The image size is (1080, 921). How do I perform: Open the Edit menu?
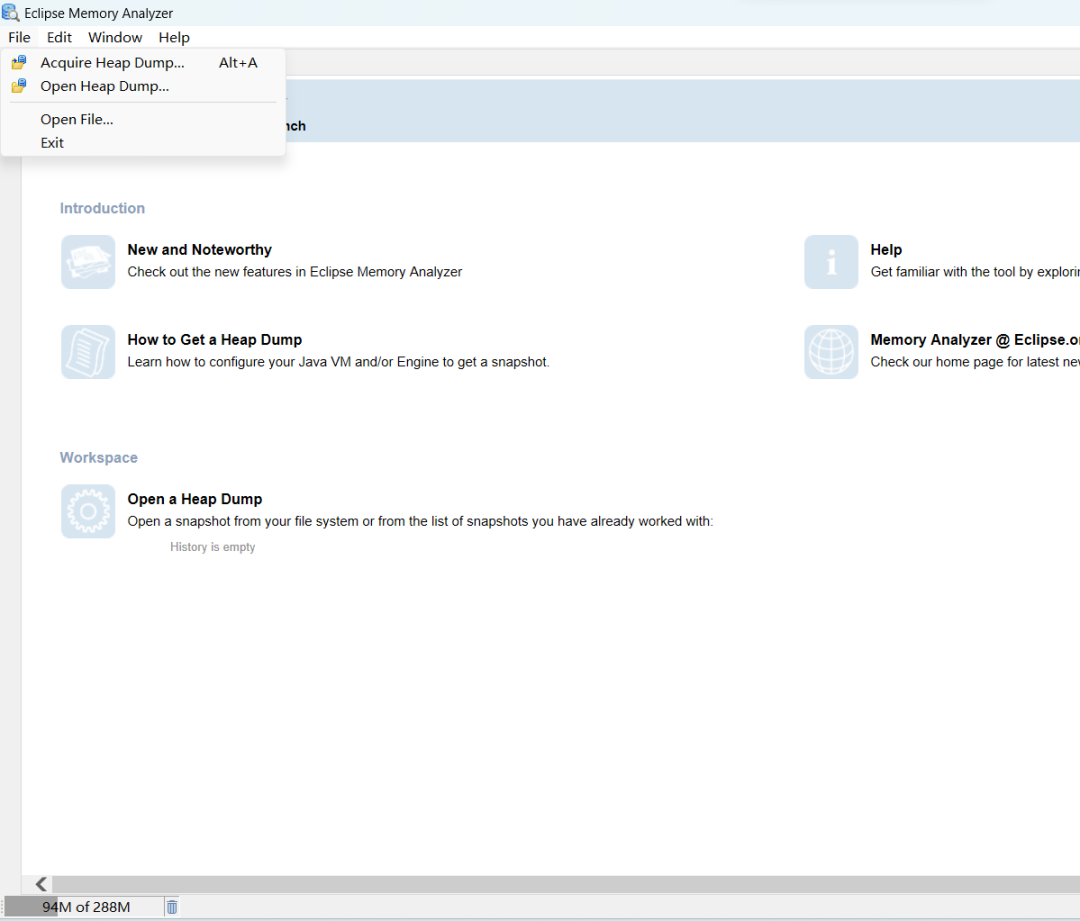coord(59,37)
